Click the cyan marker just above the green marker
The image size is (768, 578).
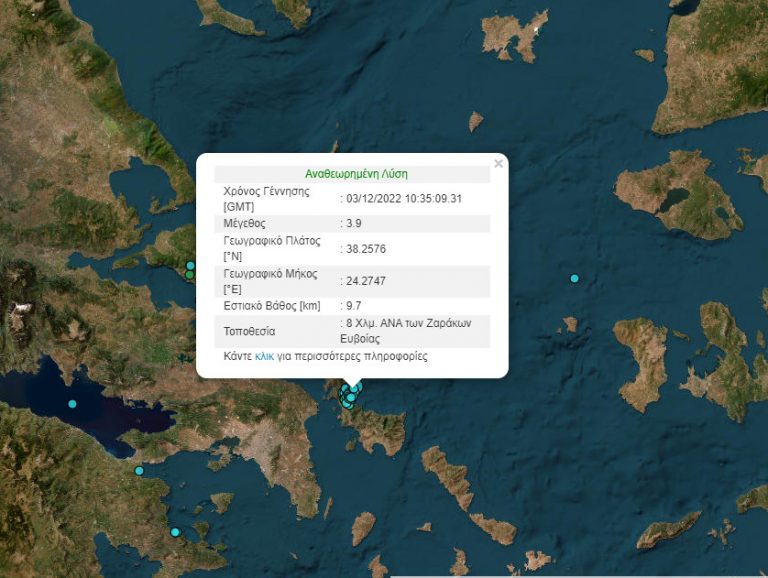click(x=190, y=265)
